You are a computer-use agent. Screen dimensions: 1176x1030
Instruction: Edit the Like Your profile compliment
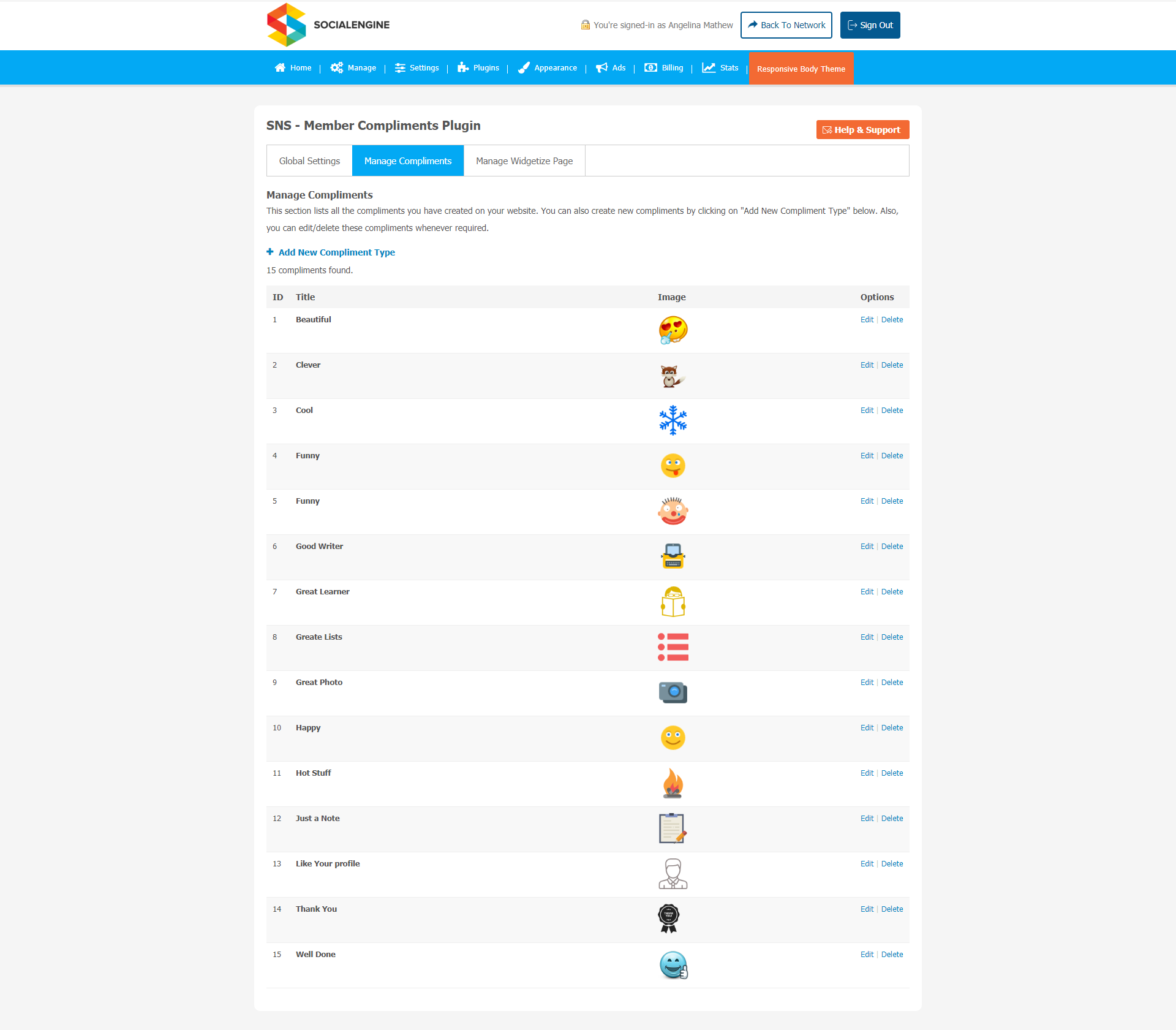point(865,864)
